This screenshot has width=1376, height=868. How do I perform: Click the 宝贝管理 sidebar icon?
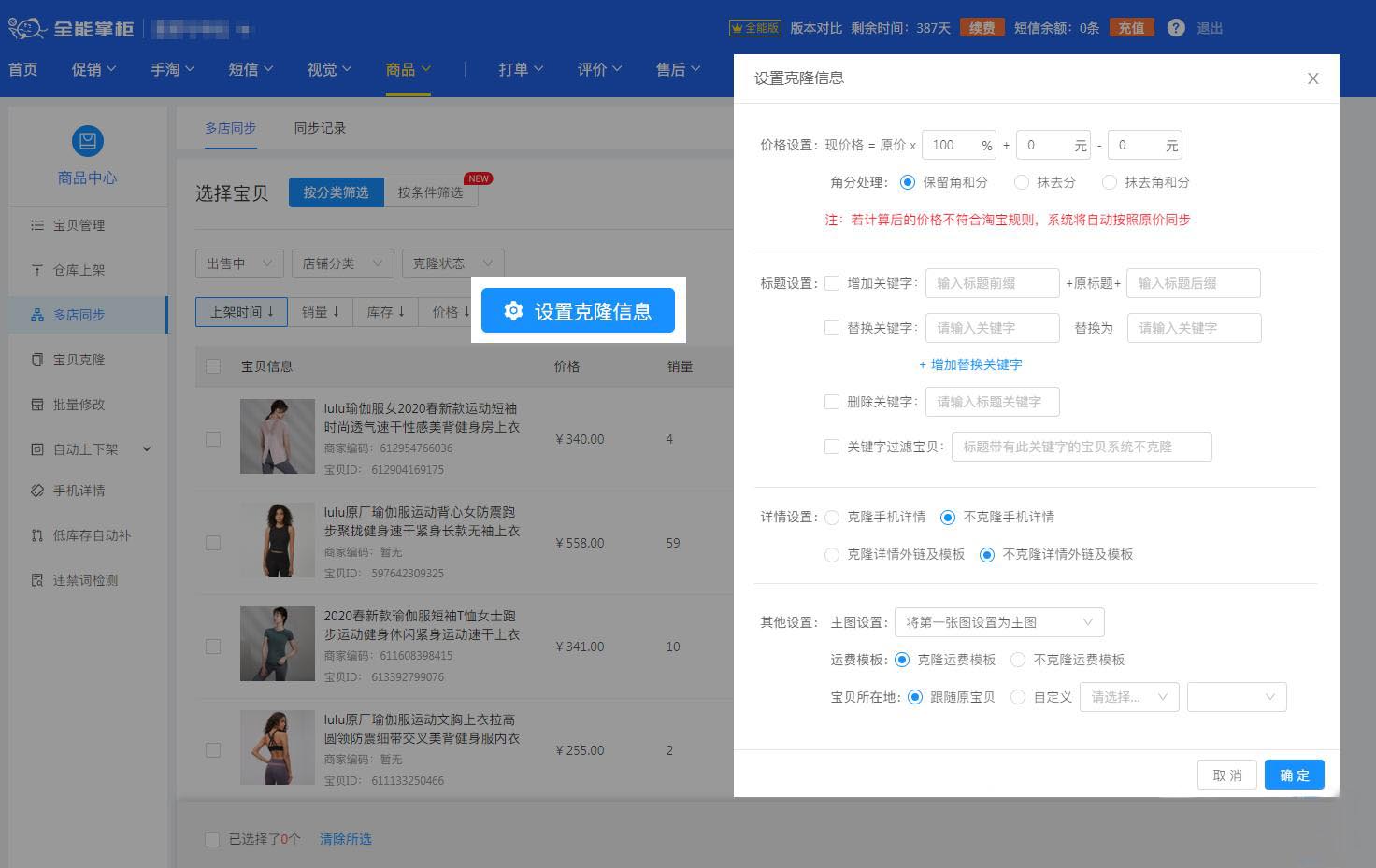coord(37,225)
